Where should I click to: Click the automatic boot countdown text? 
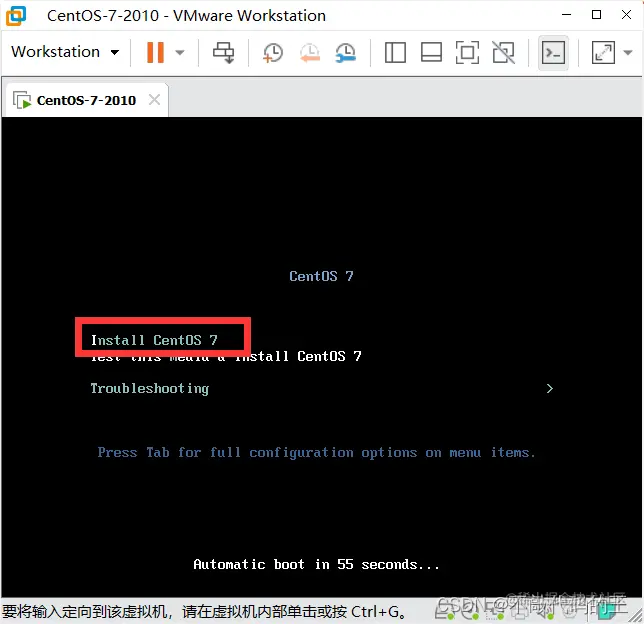coord(316,564)
